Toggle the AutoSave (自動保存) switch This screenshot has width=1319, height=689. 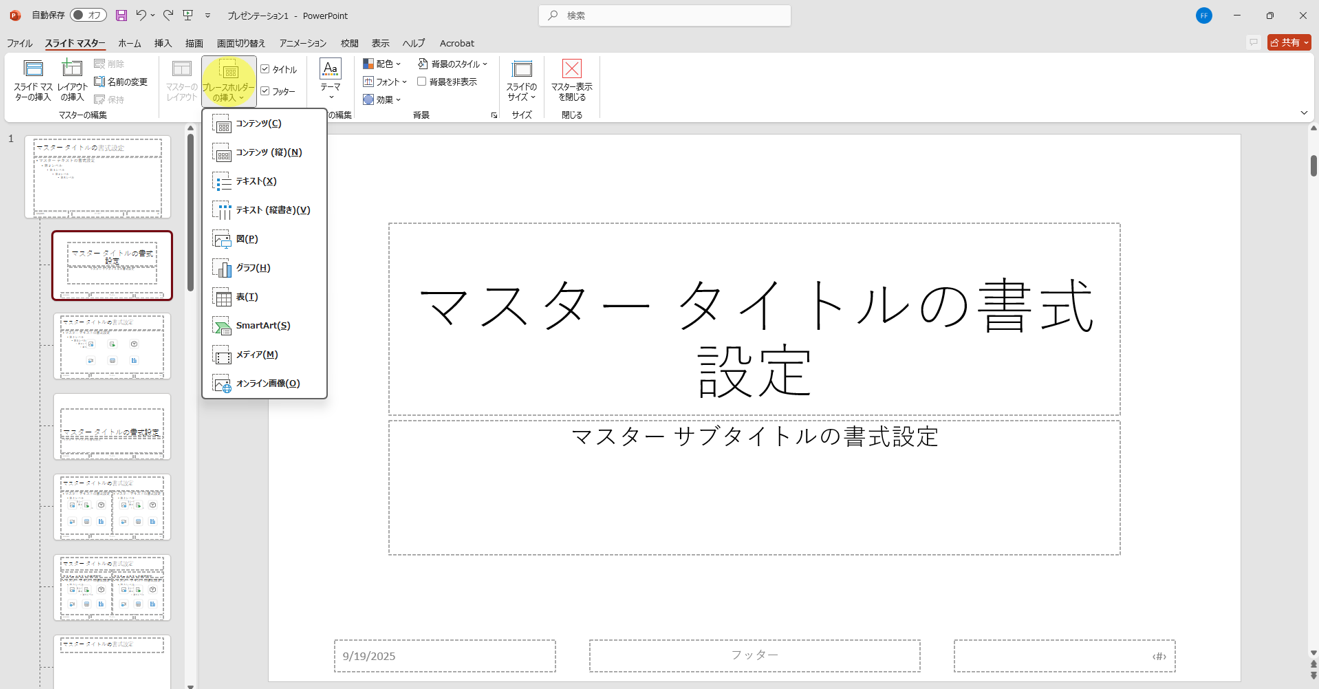pyautogui.click(x=88, y=16)
